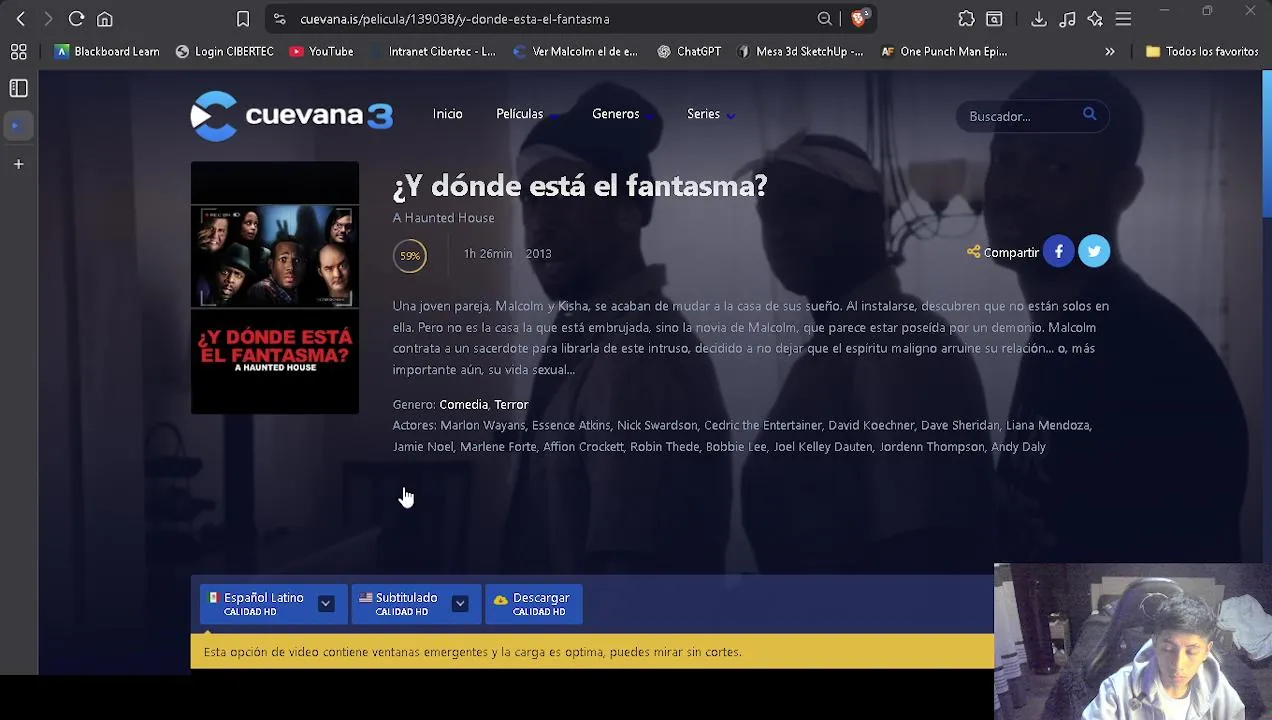Open the Mesa 3d SketchUp bookmark
Image resolution: width=1272 pixels, height=720 pixels.
pyautogui.click(x=800, y=51)
